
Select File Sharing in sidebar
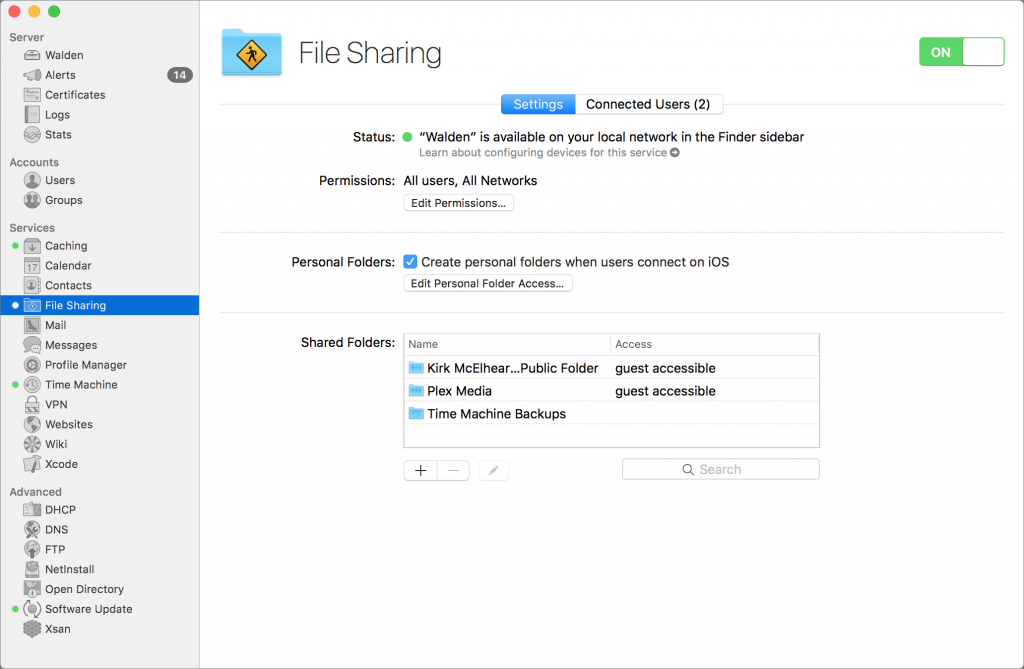pyautogui.click(x=100, y=305)
